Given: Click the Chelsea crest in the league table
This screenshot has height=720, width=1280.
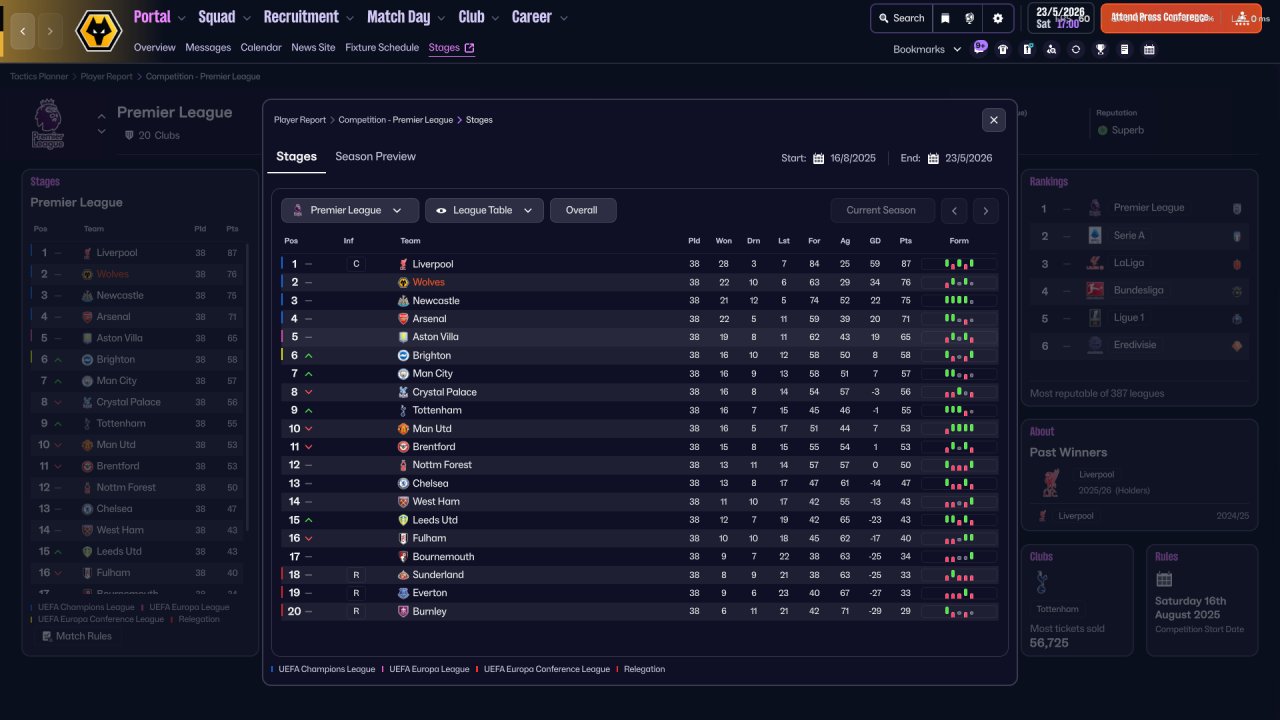Looking at the screenshot, I should [403, 483].
